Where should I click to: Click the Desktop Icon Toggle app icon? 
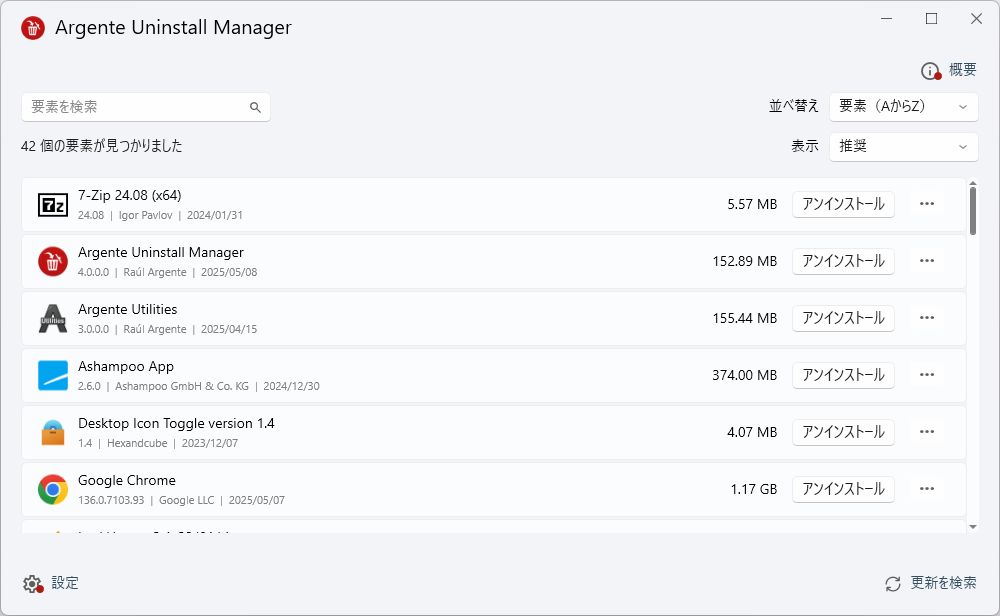click(53, 432)
